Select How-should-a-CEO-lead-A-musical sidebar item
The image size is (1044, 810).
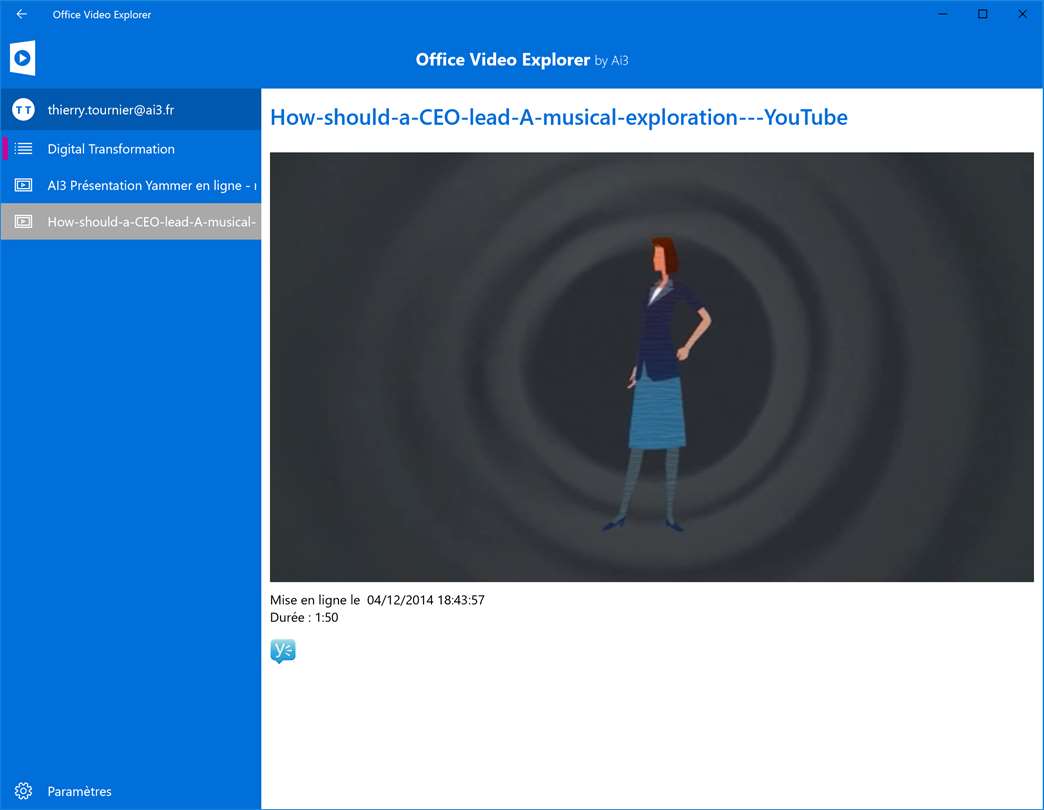coord(130,222)
